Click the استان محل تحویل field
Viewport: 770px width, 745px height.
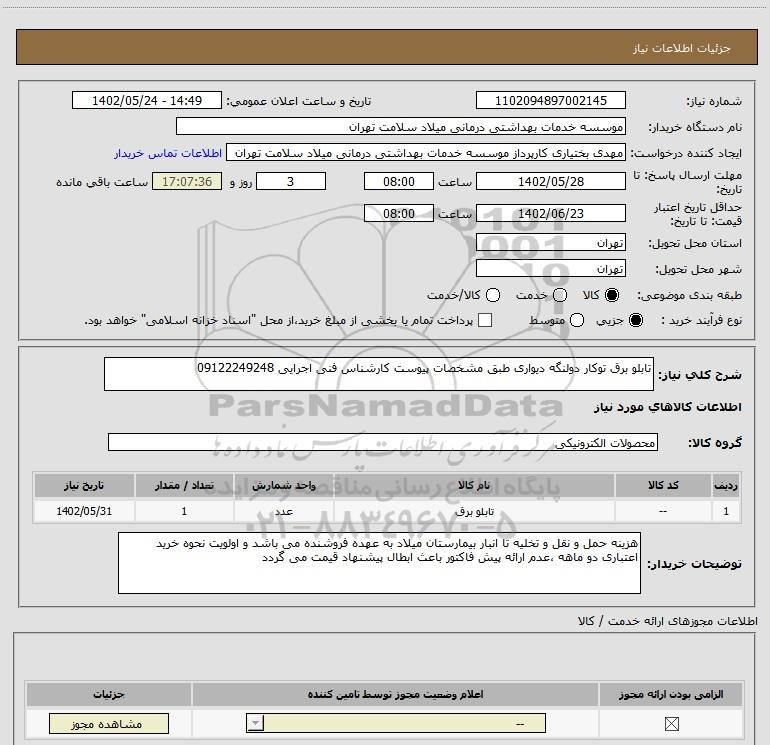coord(551,243)
